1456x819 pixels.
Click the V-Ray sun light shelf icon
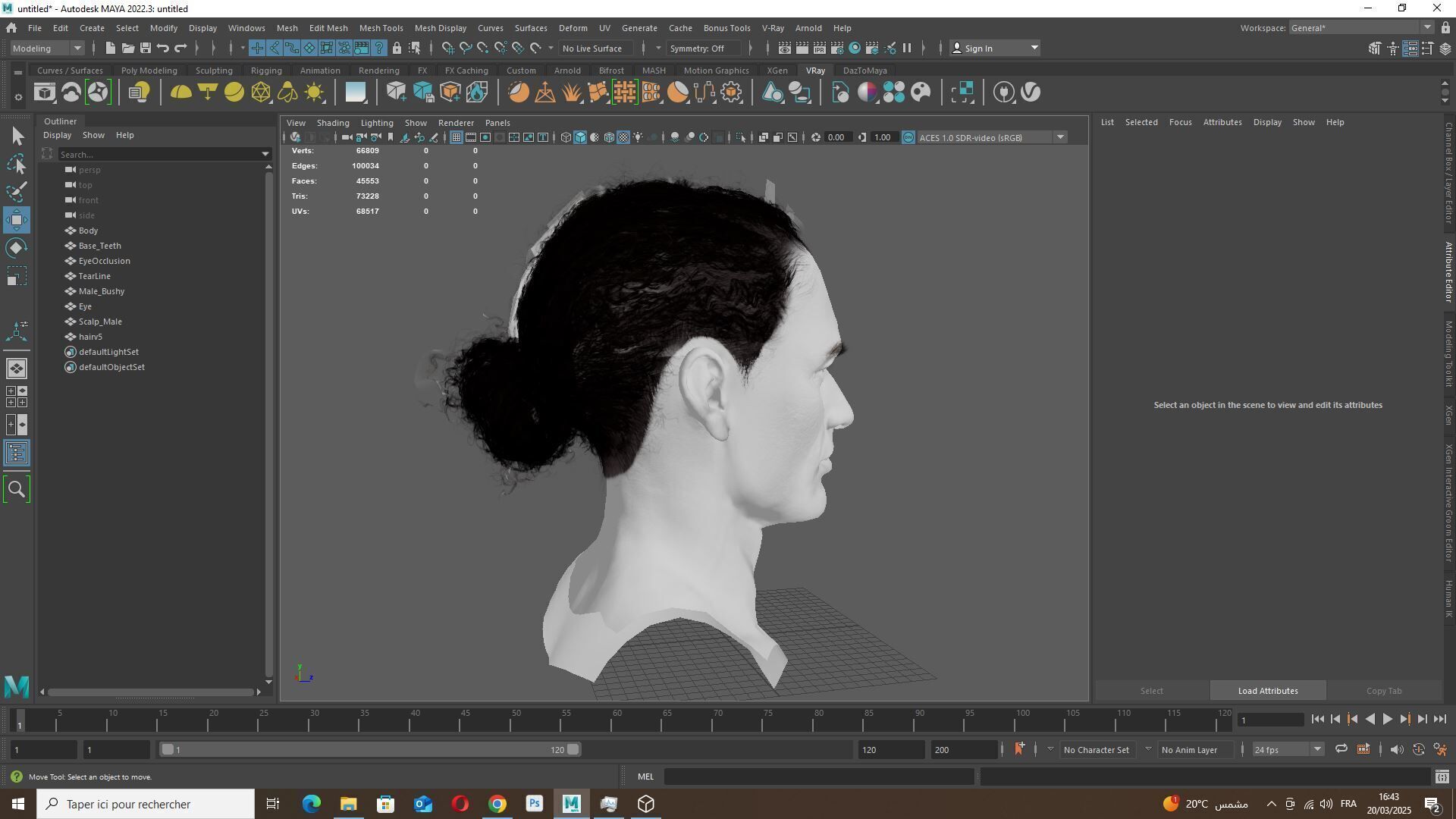[x=314, y=93]
